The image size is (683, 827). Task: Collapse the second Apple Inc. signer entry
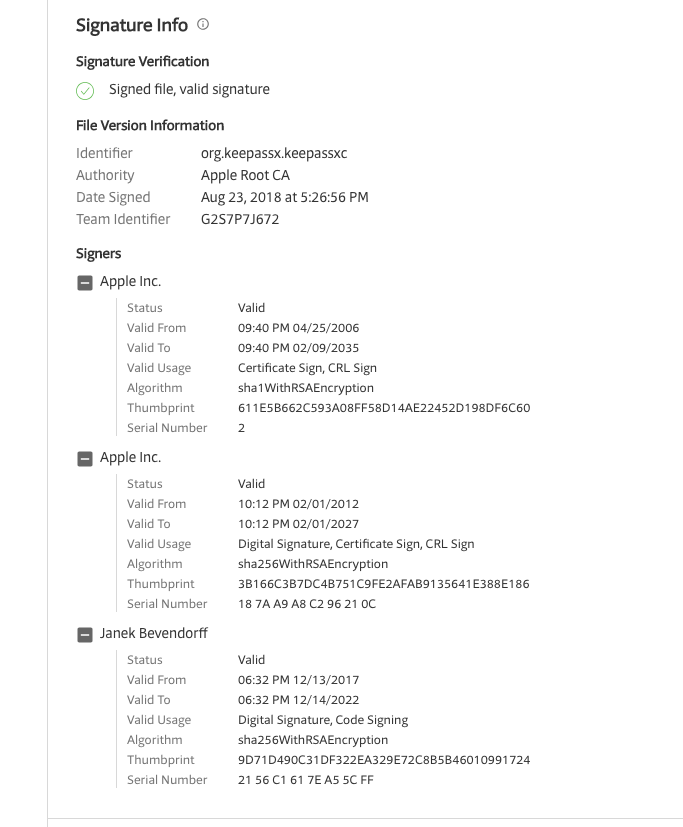point(84,457)
